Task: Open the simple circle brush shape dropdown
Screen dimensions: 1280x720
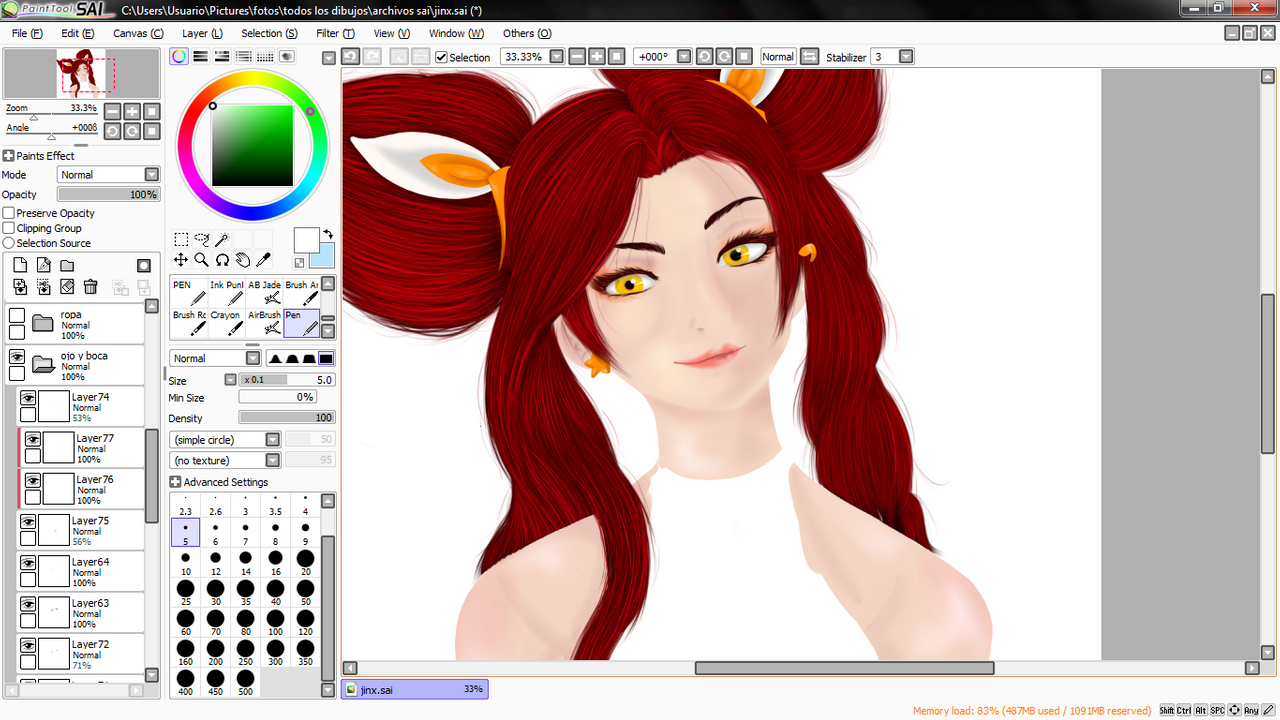Action: (226, 440)
